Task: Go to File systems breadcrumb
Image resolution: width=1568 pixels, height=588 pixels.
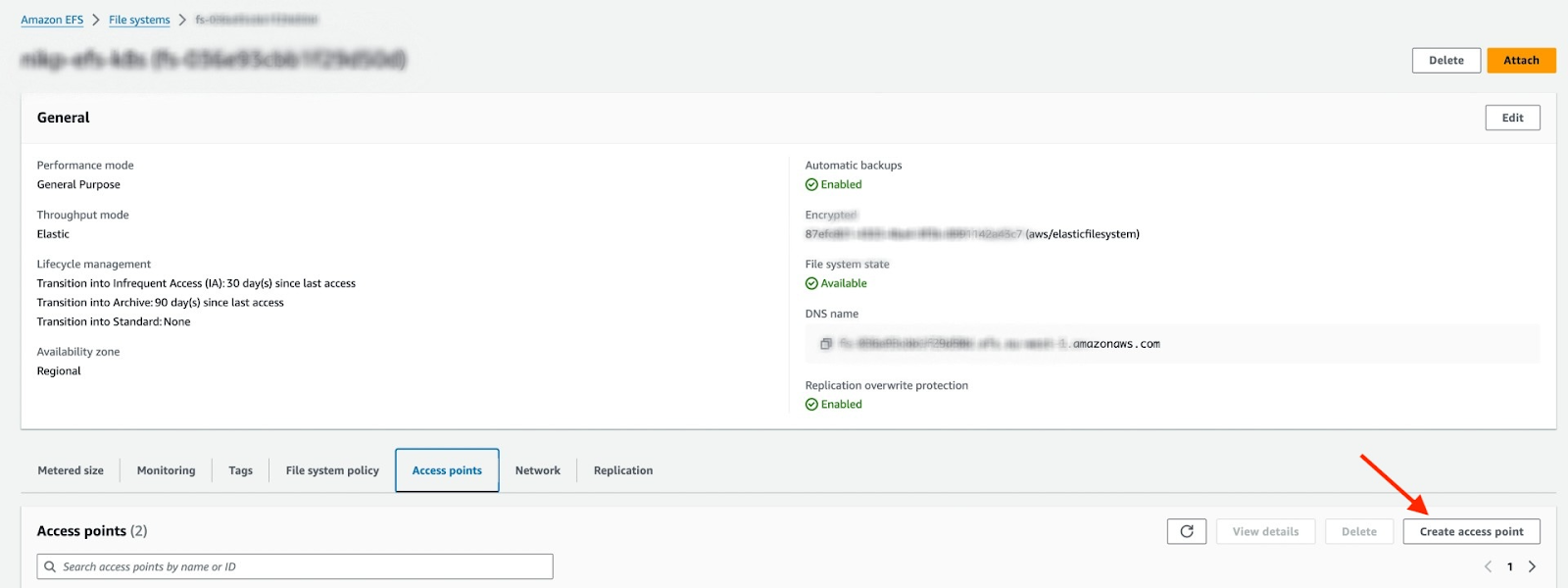Action: point(139,20)
